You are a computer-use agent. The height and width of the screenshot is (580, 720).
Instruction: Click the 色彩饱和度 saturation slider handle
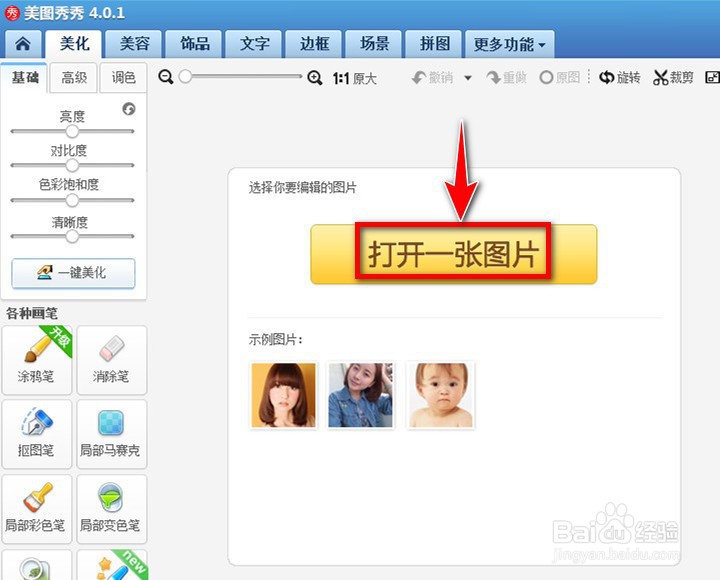click(72, 200)
